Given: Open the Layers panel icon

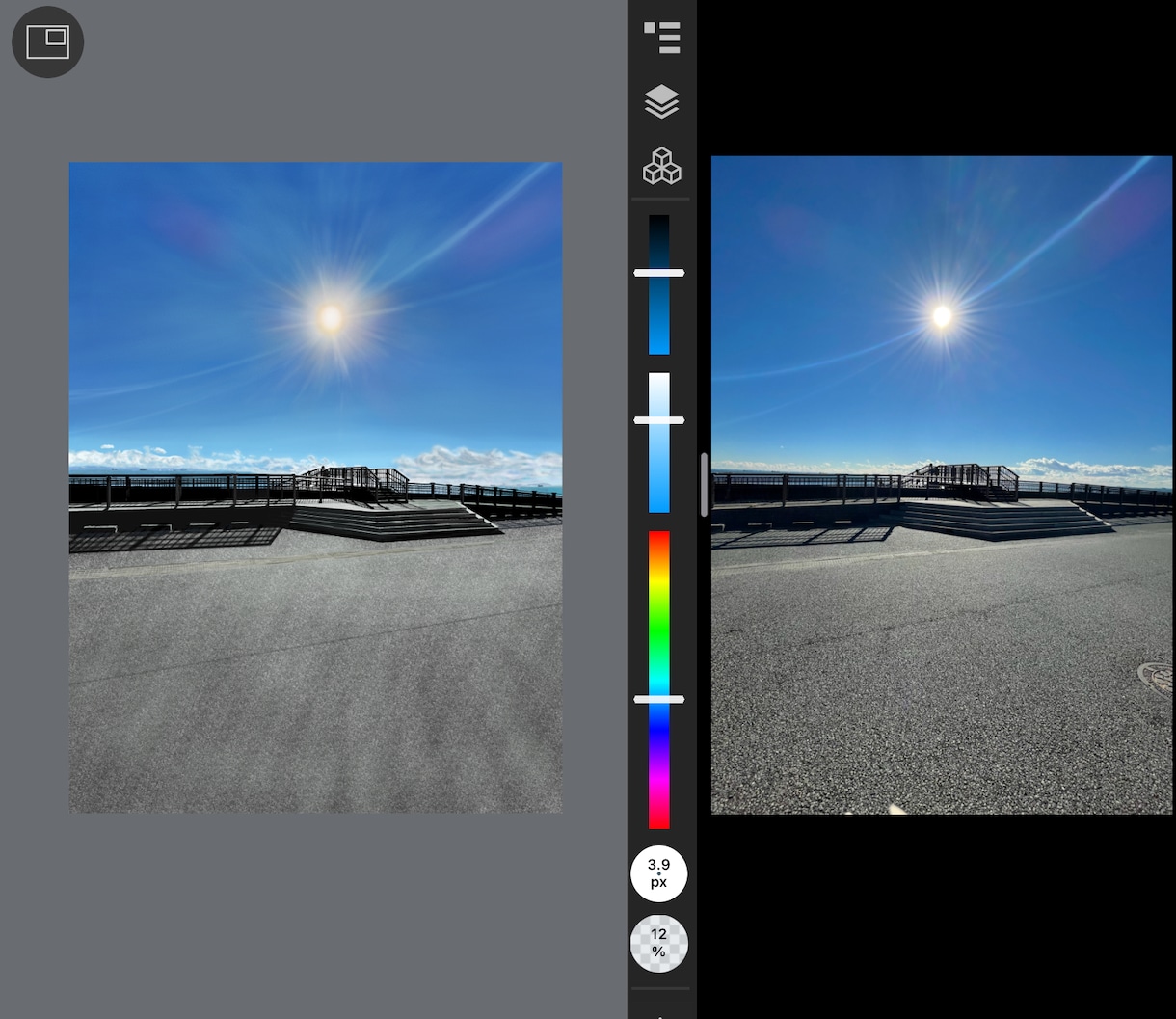Looking at the screenshot, I should 661,101.
